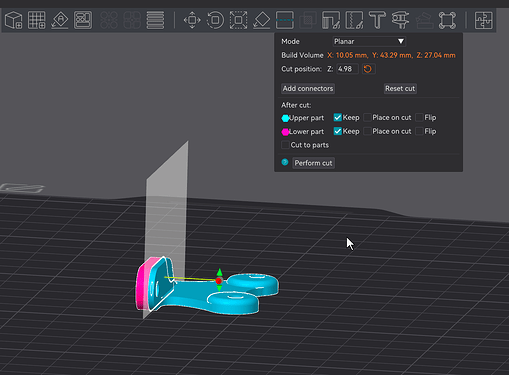Click the Arrange all objects icon
The image size is (509, 375).
(x=83, y=20)
